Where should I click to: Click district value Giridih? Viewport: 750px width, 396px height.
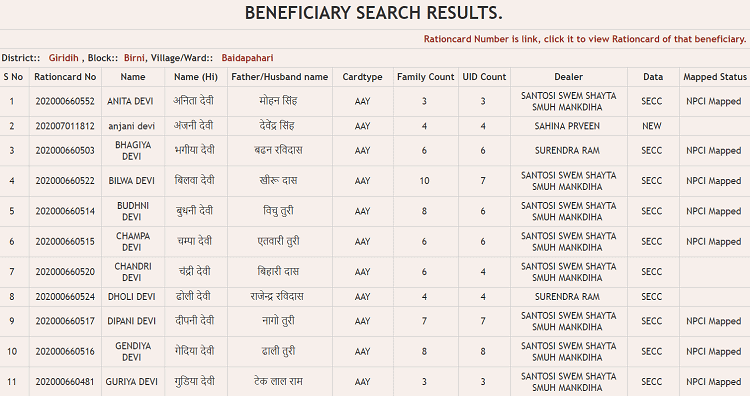64,58
